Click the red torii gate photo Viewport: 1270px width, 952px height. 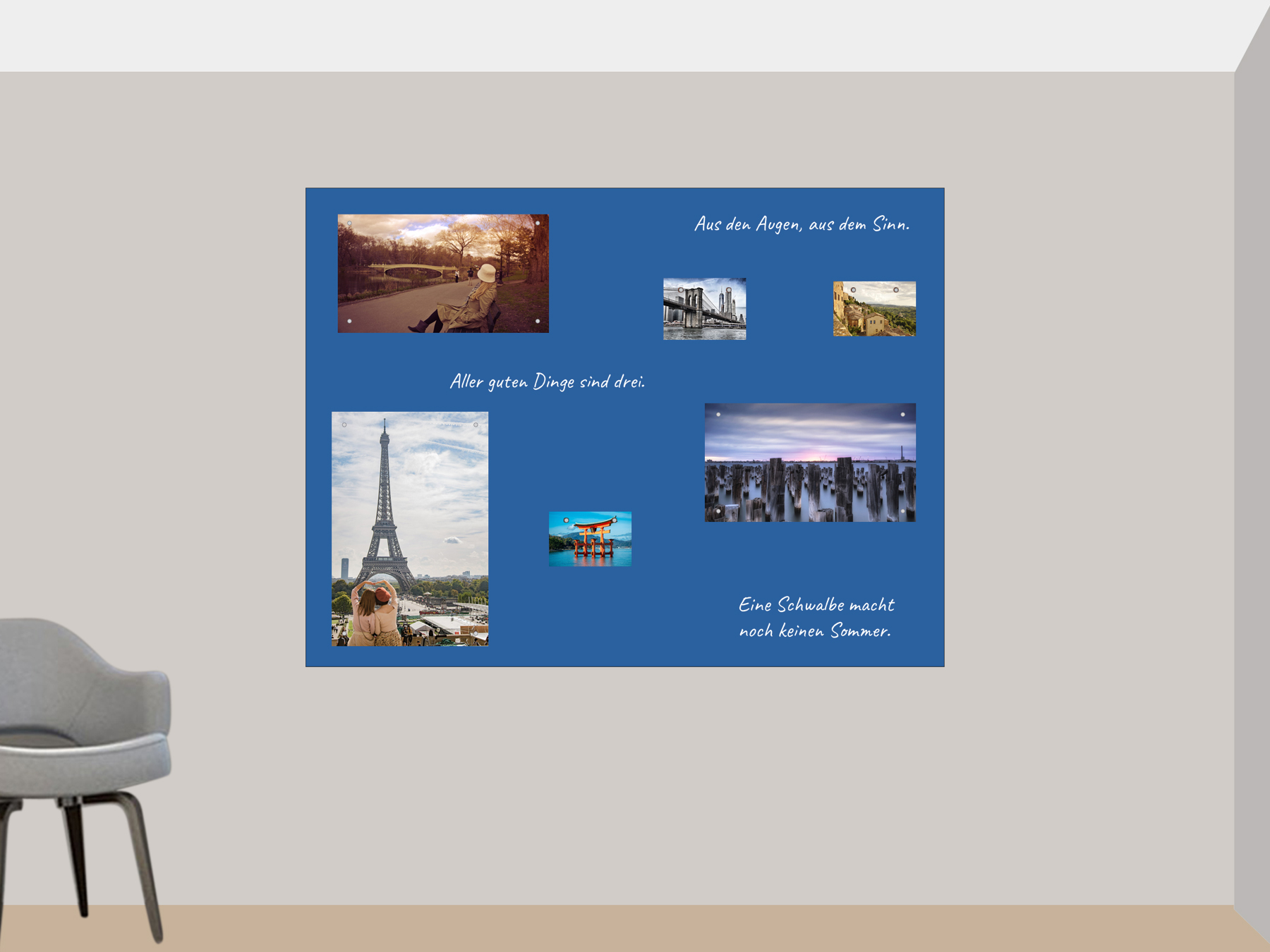pyautogui.click(x=590, y=539)
